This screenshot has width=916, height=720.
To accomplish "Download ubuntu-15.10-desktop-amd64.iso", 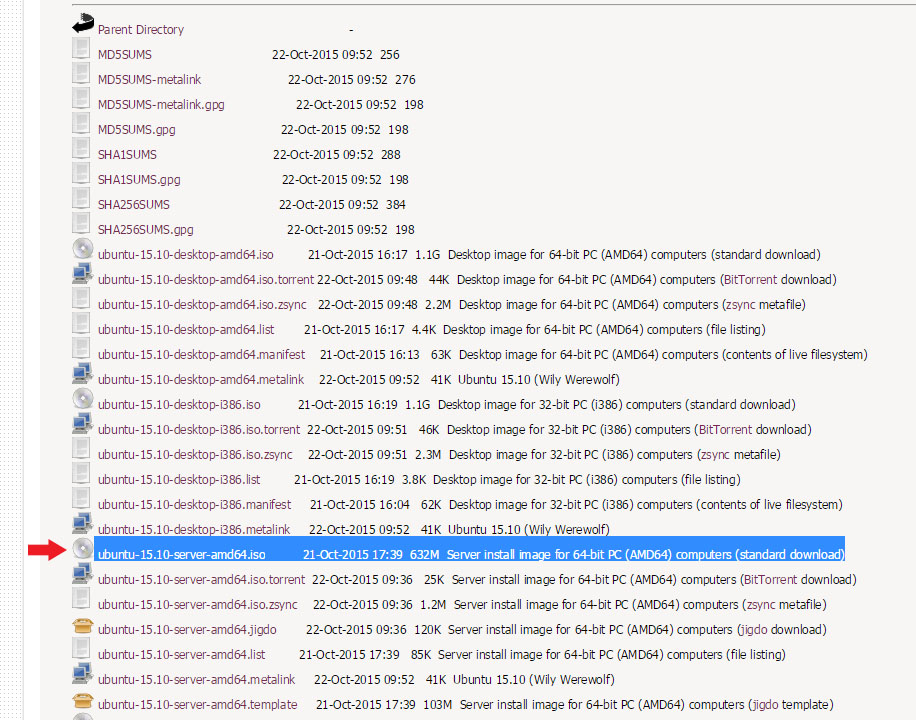I will click(x=186, y=255).
